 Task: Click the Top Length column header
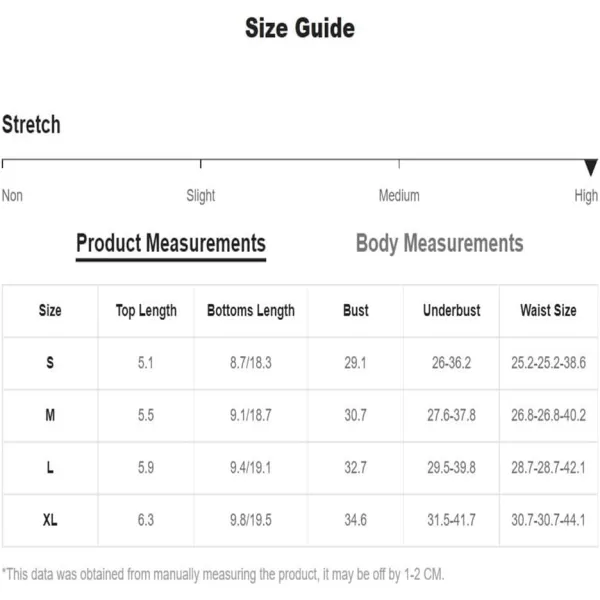(146, 311)
